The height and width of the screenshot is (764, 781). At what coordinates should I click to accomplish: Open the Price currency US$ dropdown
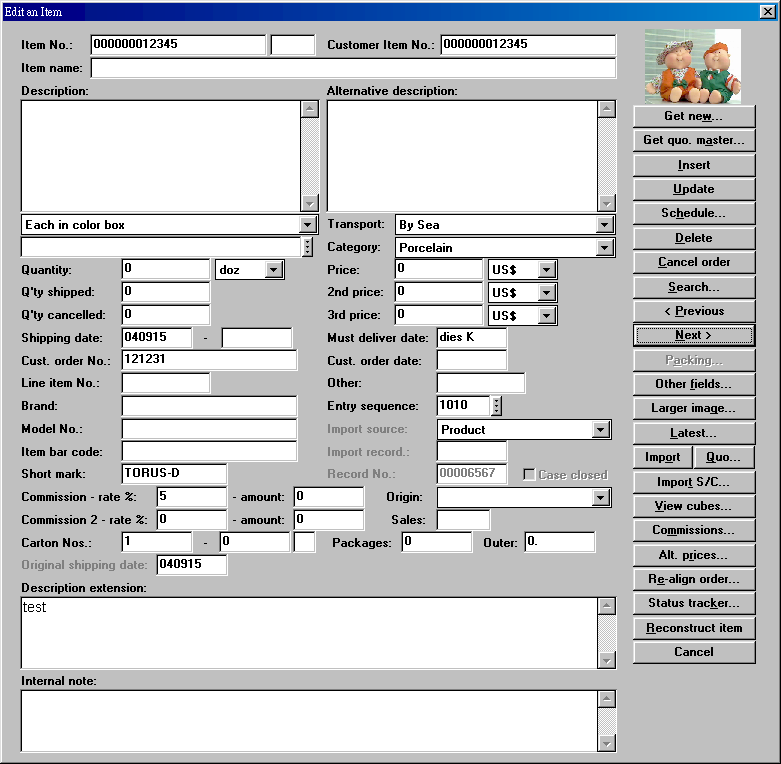pyautogui.click(x=546, y=270)
